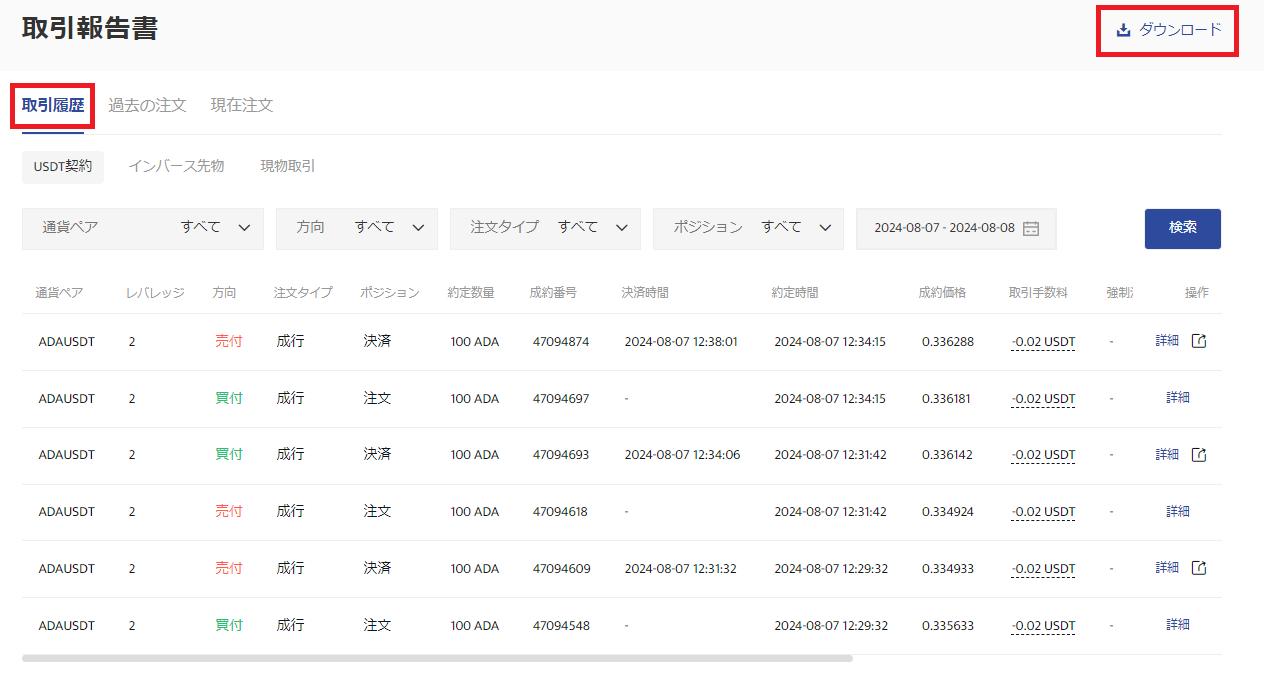The height and width of the screenshot is (681, 1264).
Task: Open share icon for trade 47094693
Action: coord(1199,455)
